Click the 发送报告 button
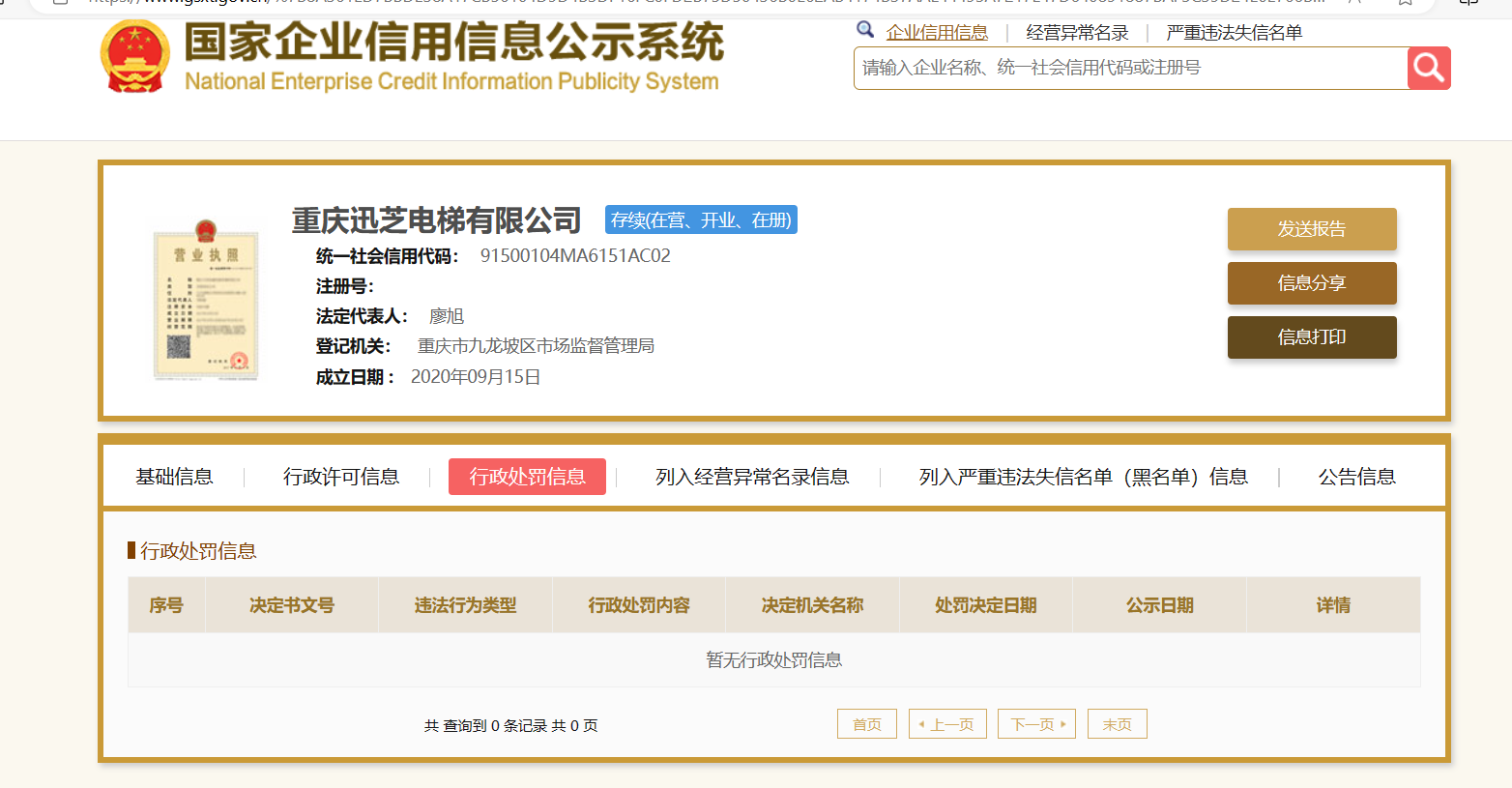 (x=1312, y=229)
